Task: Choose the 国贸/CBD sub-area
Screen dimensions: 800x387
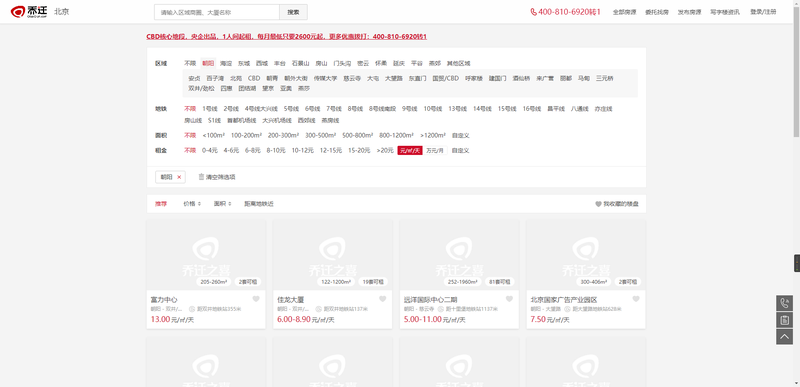Action: click(446, 79)
